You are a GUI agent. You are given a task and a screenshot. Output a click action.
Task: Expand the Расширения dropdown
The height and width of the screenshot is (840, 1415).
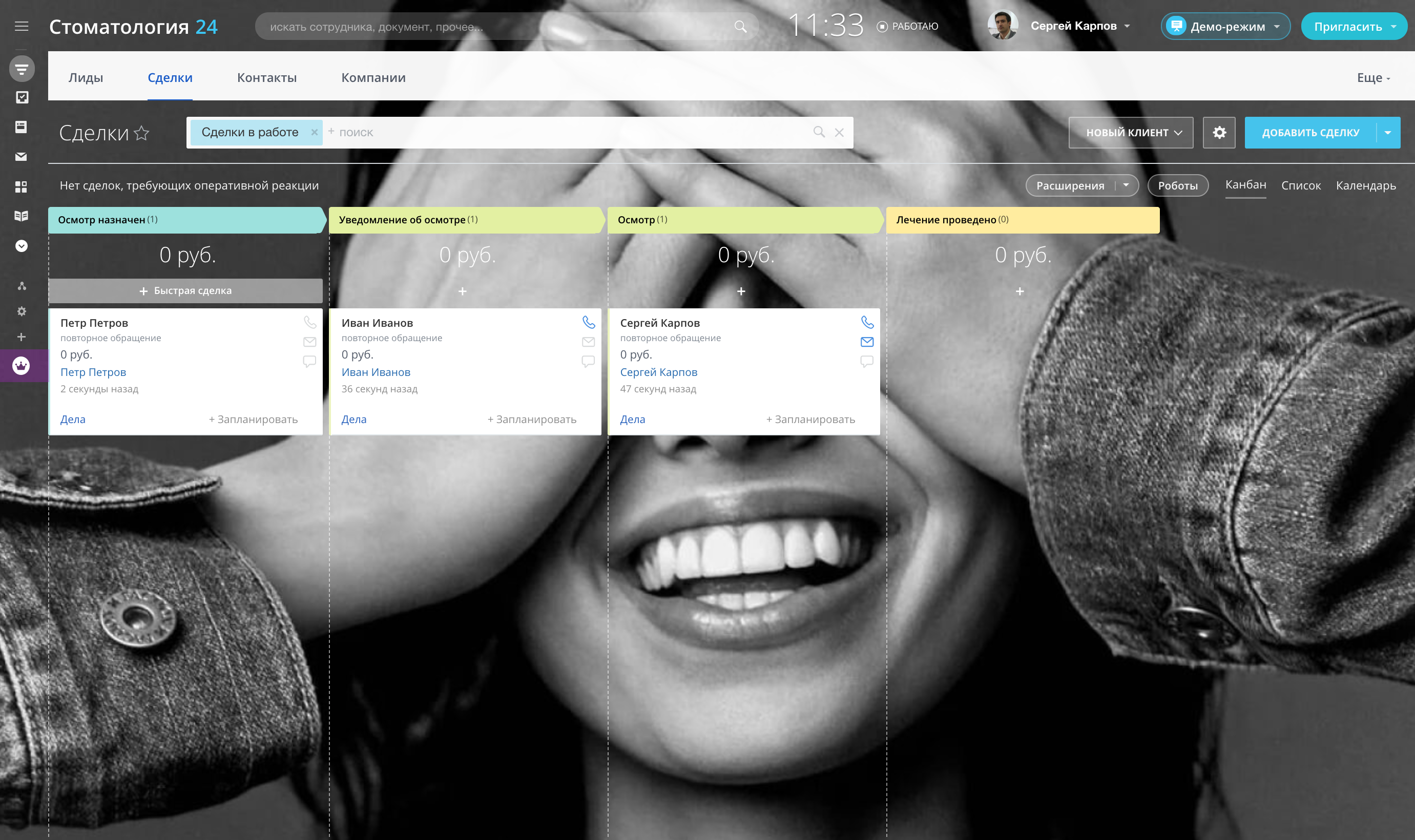coord(1126,185)
